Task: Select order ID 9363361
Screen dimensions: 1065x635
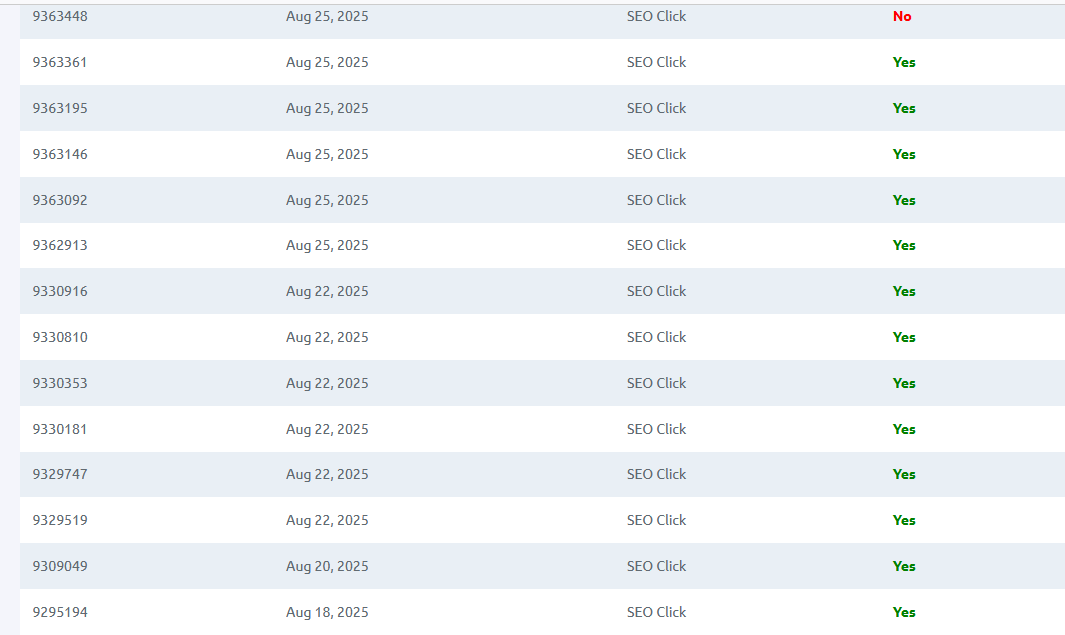Action: pyautogui.click(x=60, y=62)
